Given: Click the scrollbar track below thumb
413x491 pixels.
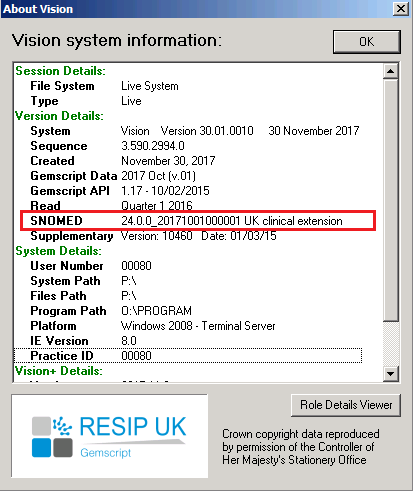Looking at the screenshot, I should click(x=390, y=344).
